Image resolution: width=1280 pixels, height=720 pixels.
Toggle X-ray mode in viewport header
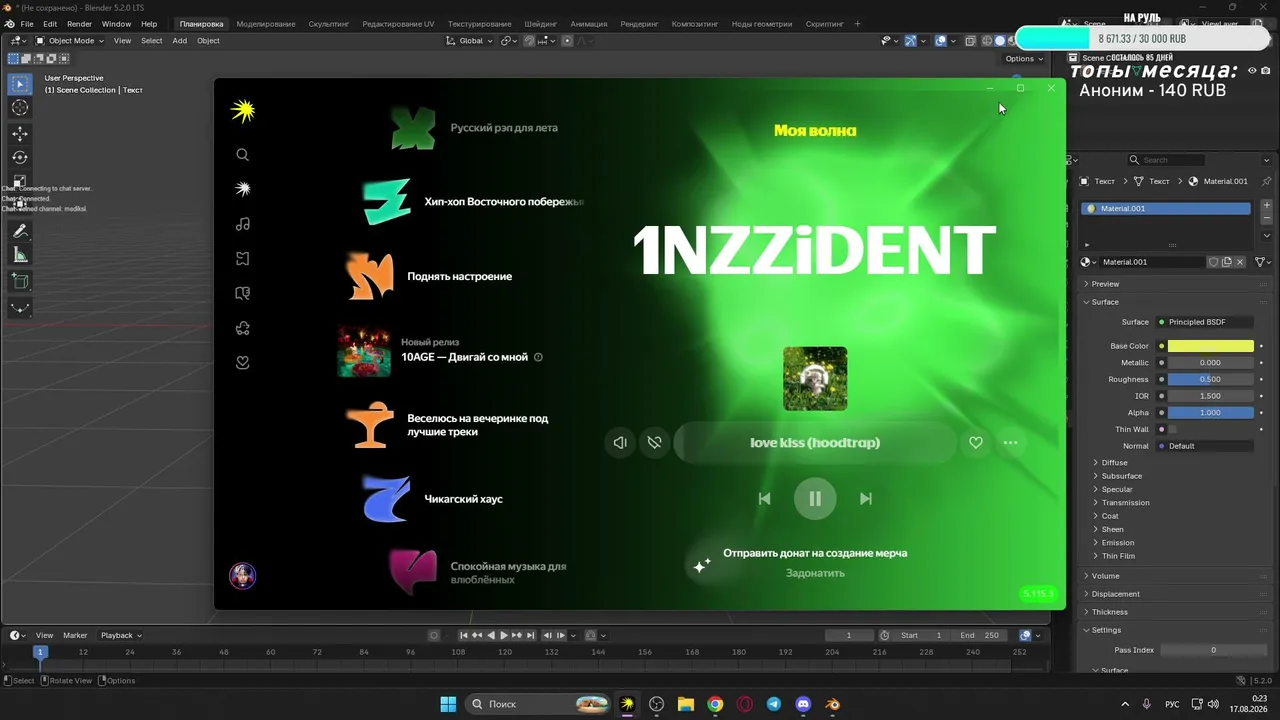pos(970,41)
